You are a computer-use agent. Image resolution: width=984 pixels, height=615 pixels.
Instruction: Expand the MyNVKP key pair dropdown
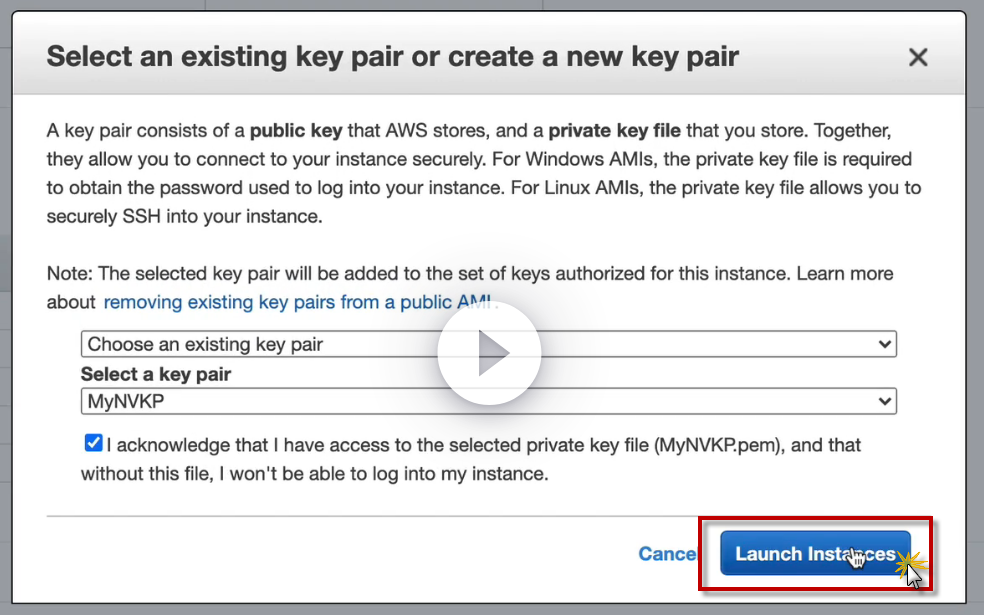pyautogui.click(x=488, y=402)
